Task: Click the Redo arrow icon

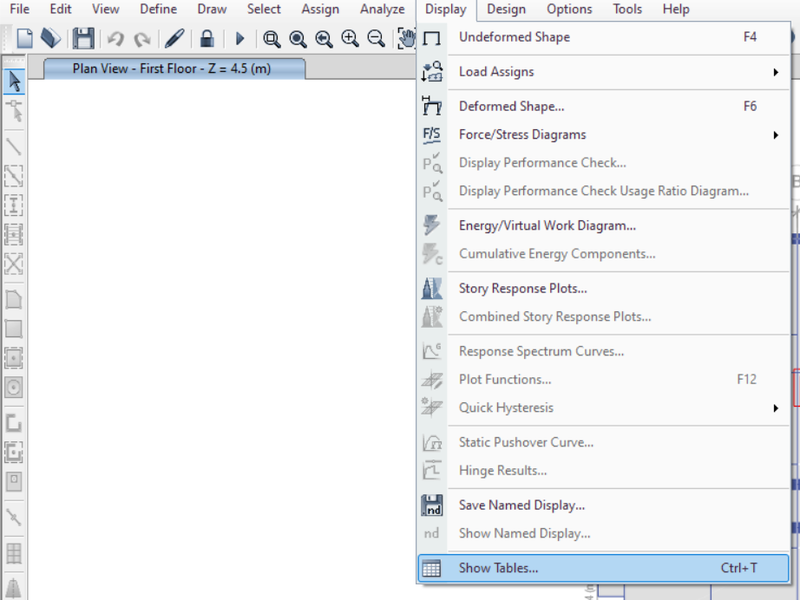Action: (142, 39)
